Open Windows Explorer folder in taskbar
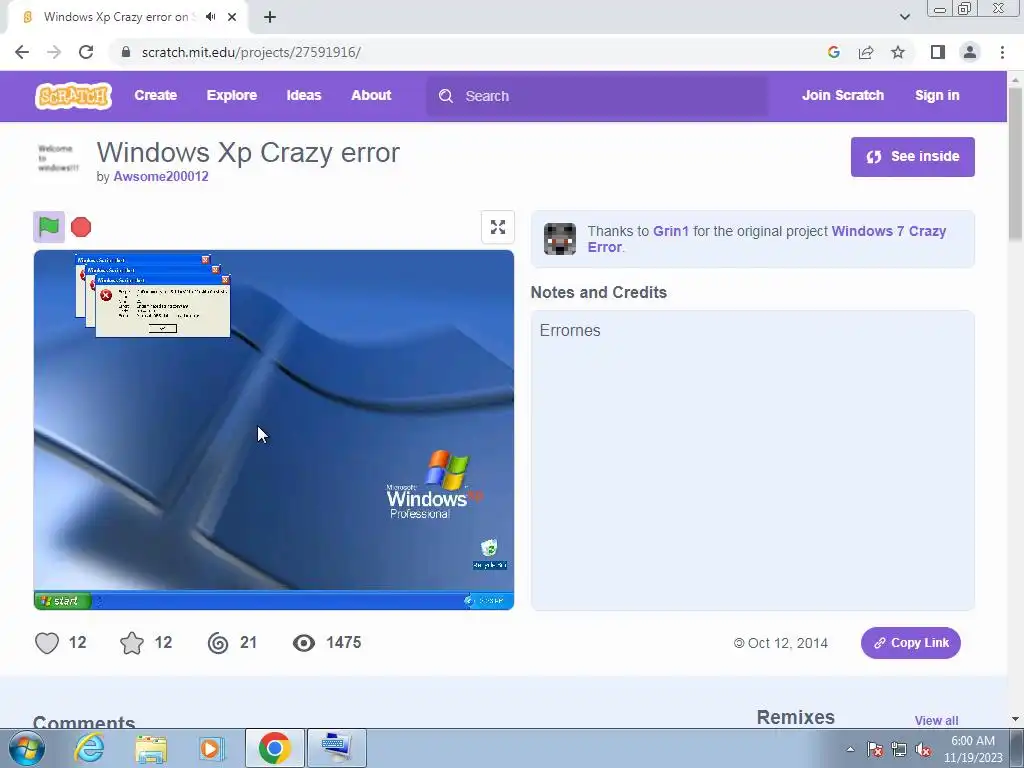The image size is (1024, 768). click(x=151, y=748)
